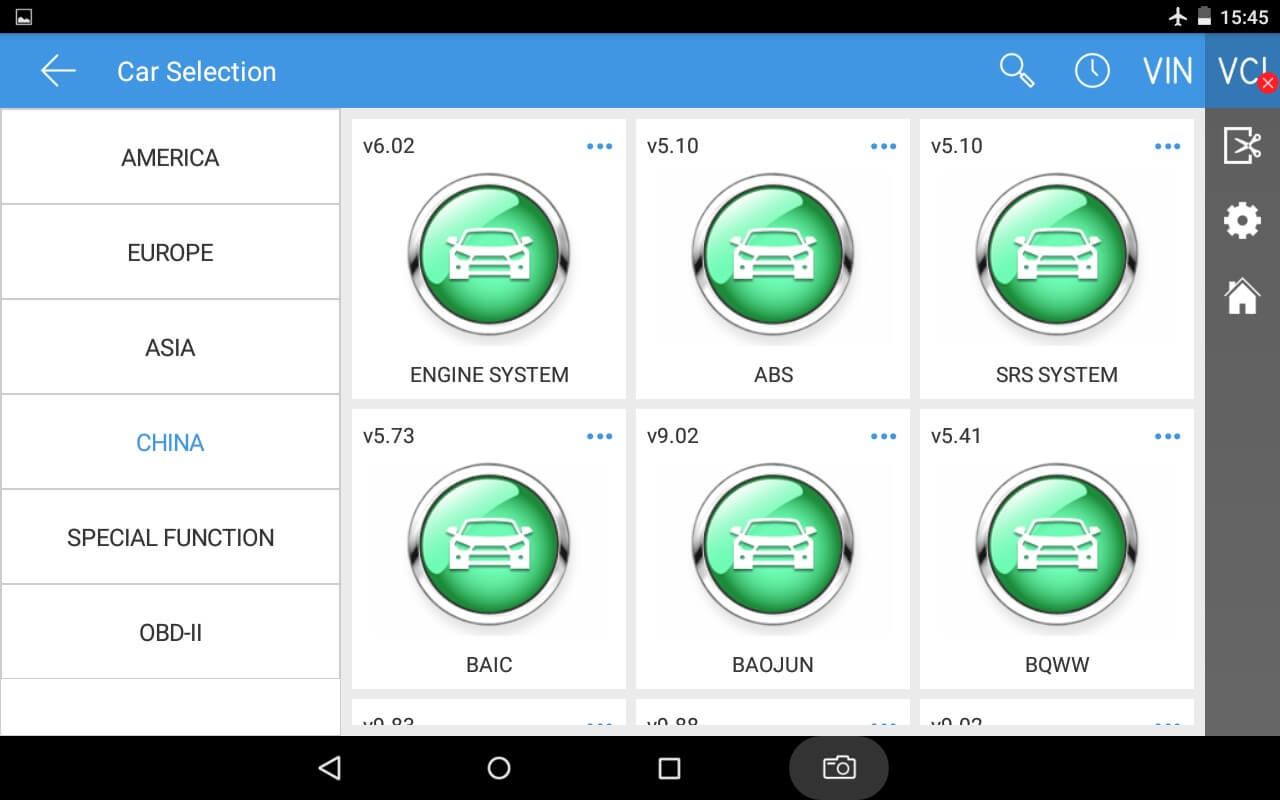Viewport: 1280px width, 800px height.
Task: Select the EUROPE region tab
Action: click(170, 252)
